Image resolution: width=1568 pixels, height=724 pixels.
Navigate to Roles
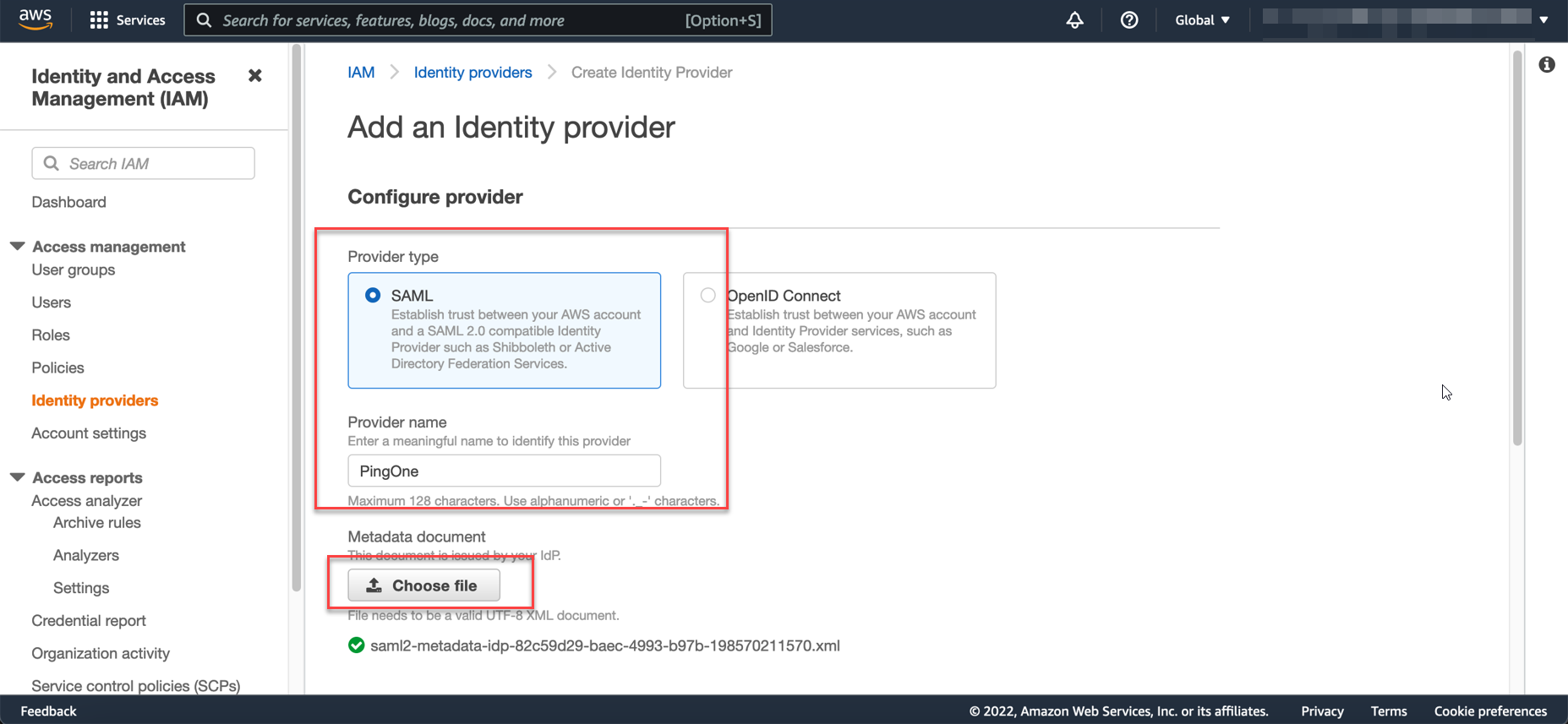(x=51, y=335)
